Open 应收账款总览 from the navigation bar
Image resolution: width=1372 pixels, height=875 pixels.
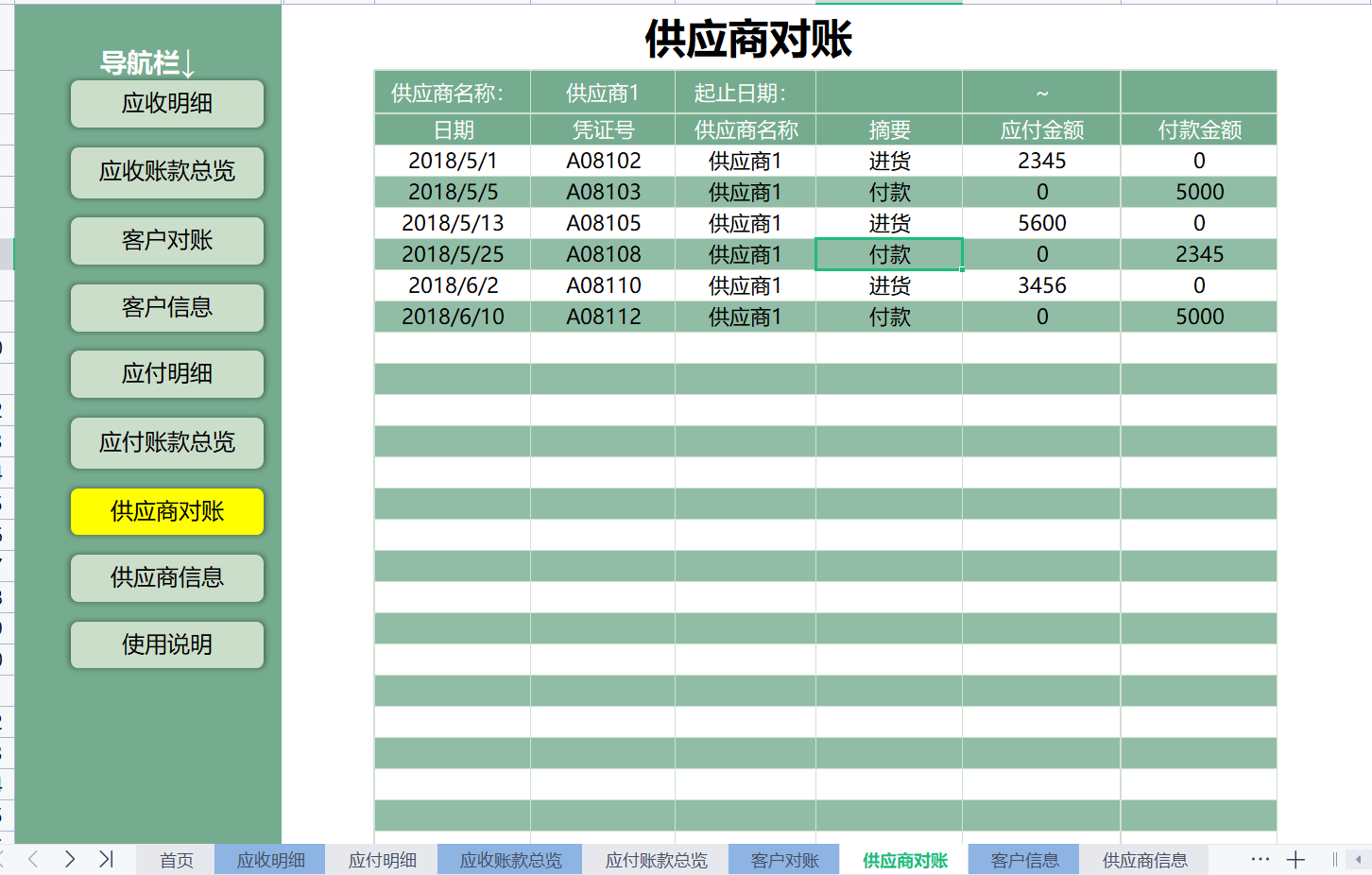click(166, 173)
